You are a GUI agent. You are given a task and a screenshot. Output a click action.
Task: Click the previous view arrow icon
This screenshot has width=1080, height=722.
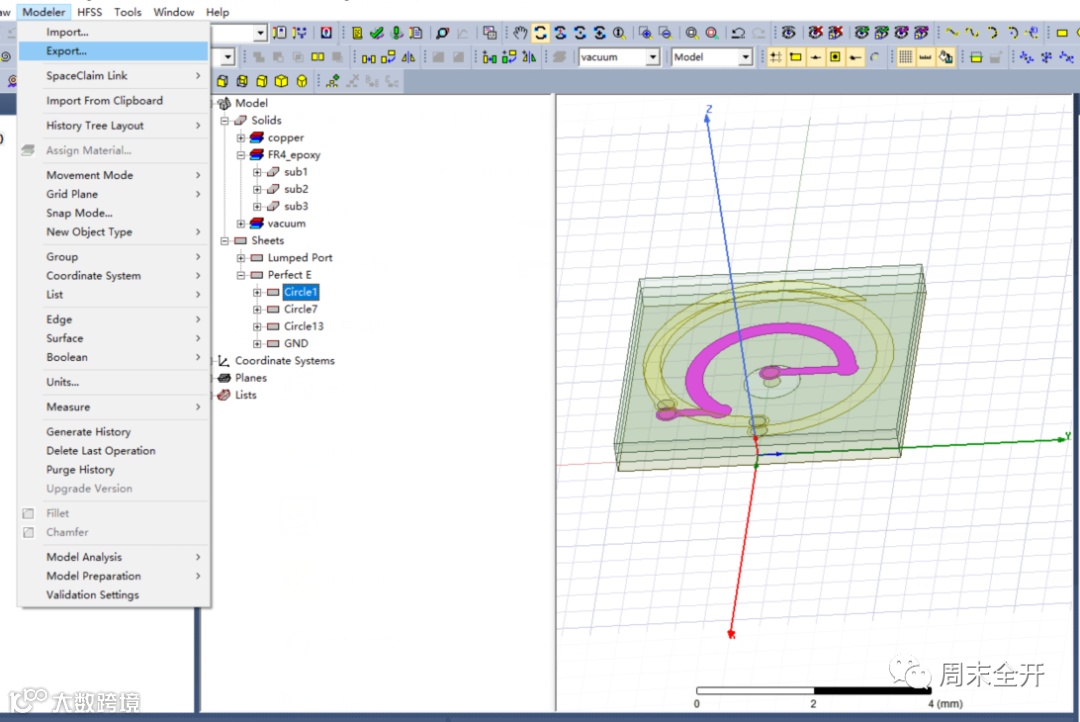coord(738,32)
